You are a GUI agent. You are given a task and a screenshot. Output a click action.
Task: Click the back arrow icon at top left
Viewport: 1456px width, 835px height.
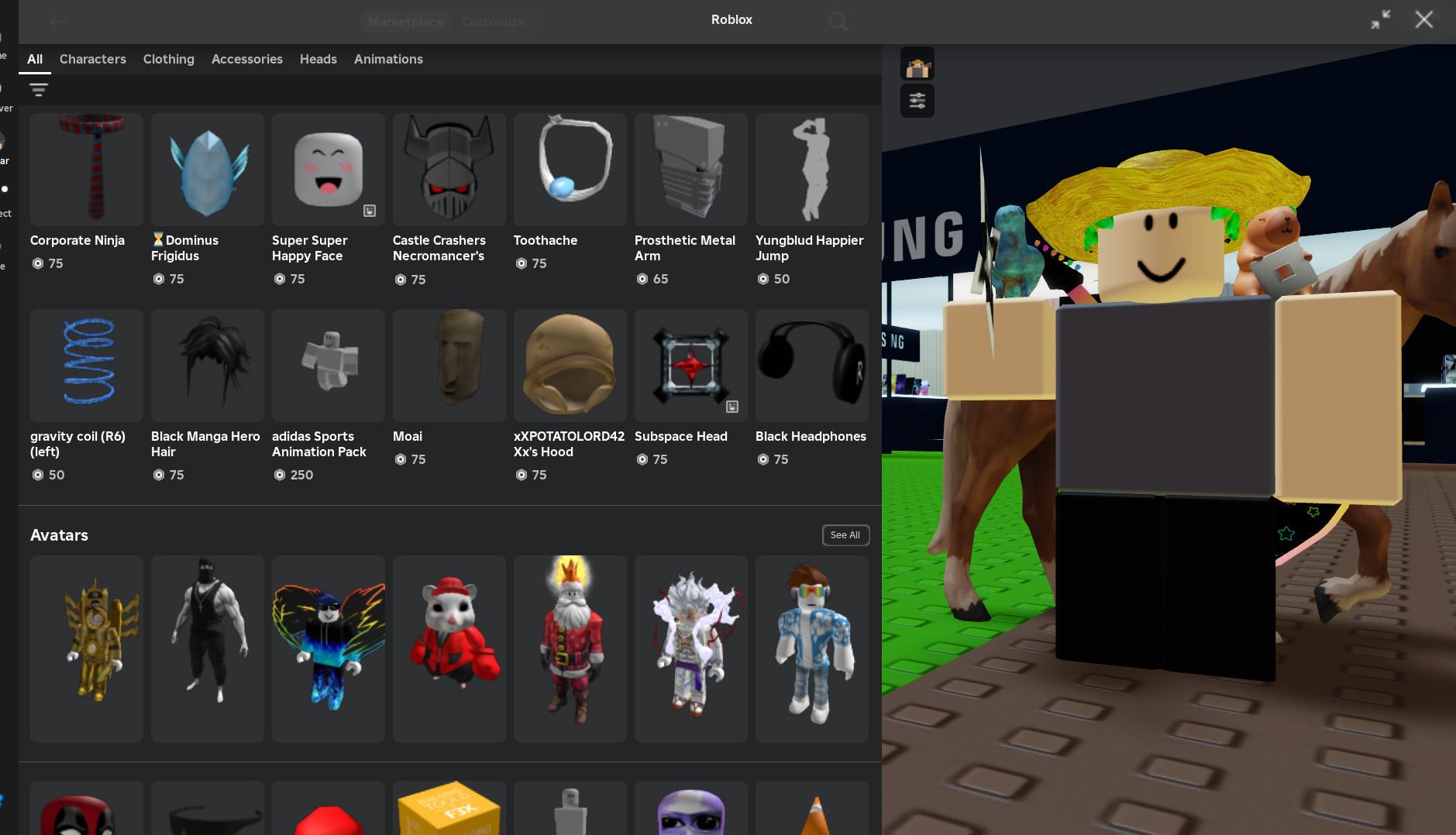58,21
